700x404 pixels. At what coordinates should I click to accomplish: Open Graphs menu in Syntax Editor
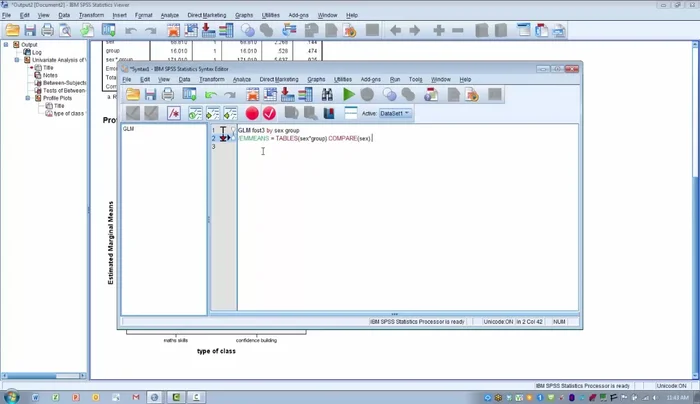click(x=316, y=79)
